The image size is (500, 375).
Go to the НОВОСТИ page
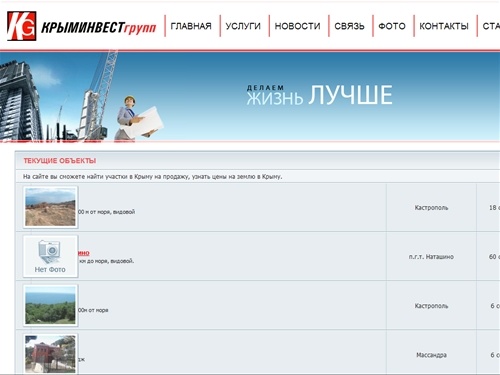297,26
